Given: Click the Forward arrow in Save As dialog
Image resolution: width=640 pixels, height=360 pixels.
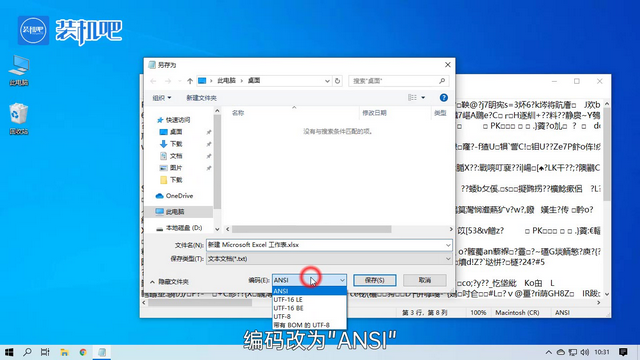Looking at the screenshot, I should tap(168, 81).
